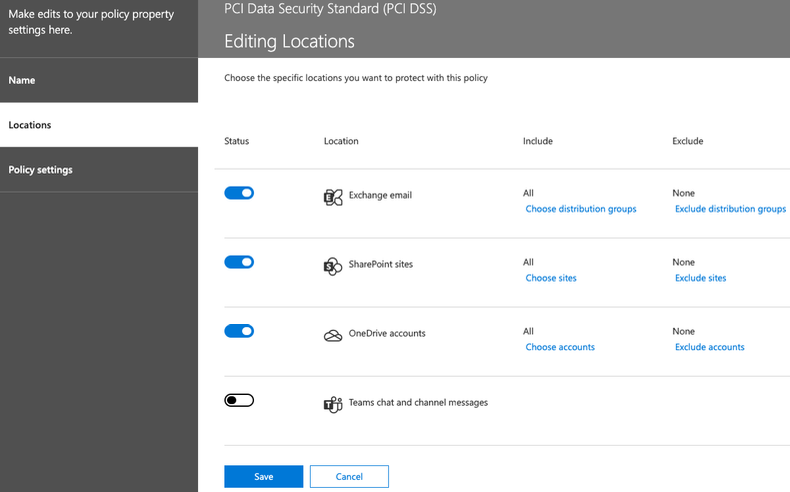
Task: Click Exclude distribution groups link
Action: tap(730, 209)
